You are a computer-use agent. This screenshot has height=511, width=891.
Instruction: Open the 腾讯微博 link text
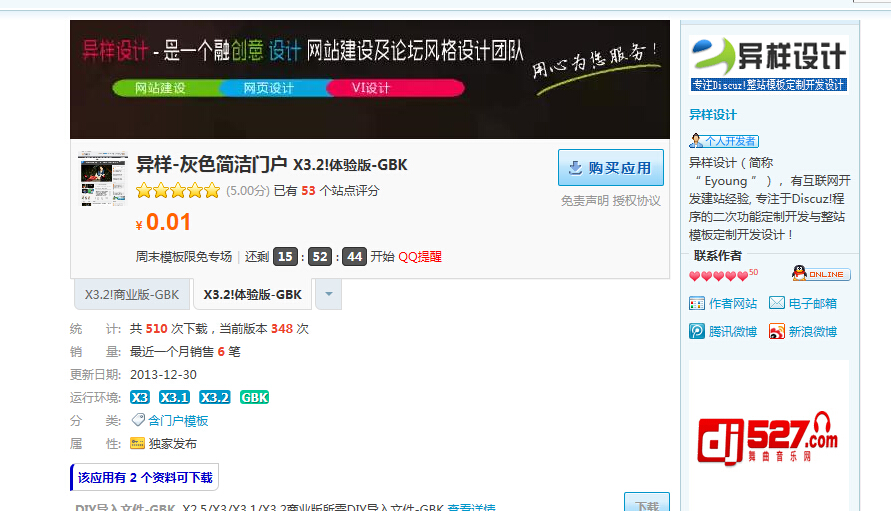pyautogui.click(x=733, y=331)
